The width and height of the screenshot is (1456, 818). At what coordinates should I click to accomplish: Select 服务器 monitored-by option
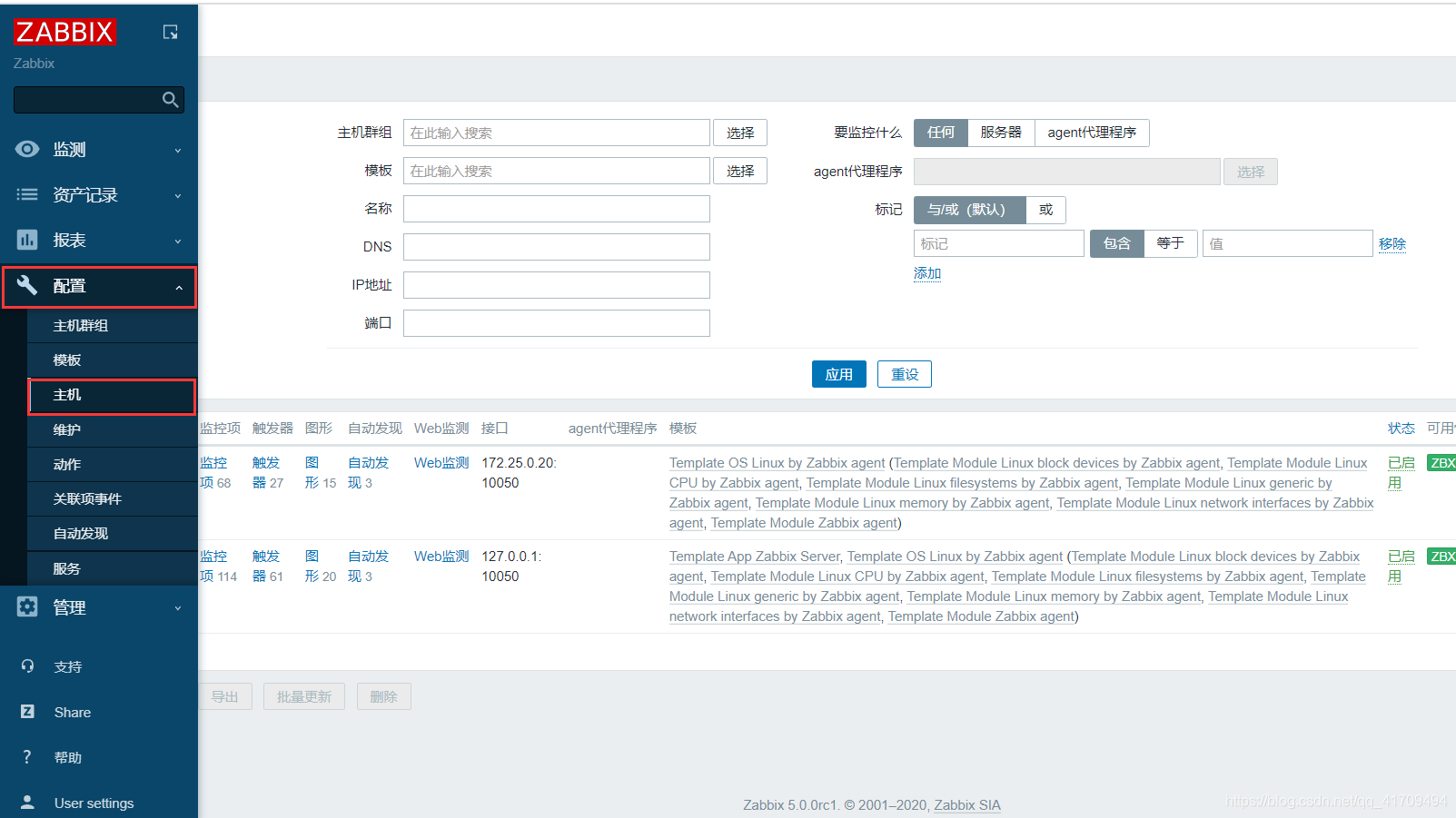click(1001, 133)
